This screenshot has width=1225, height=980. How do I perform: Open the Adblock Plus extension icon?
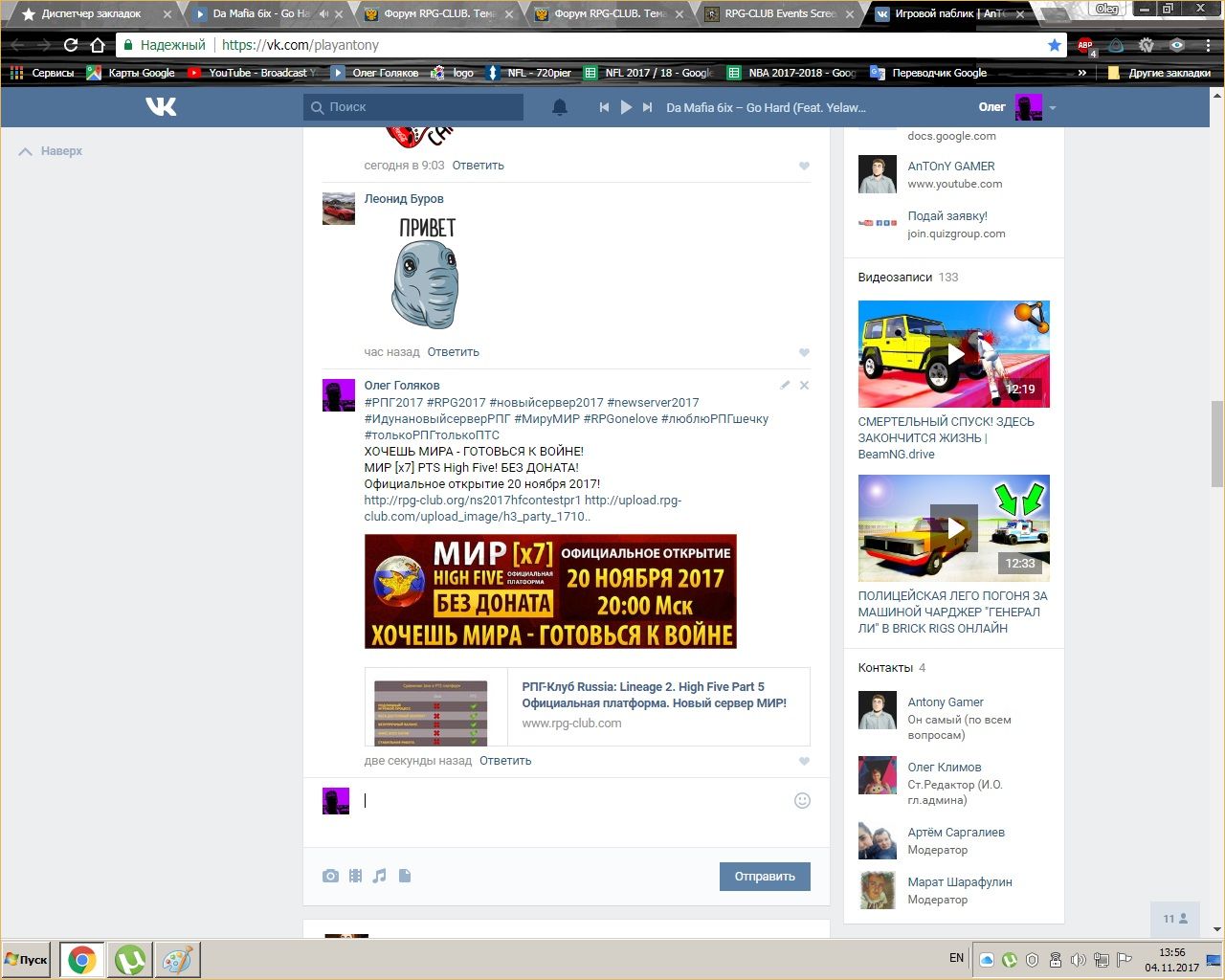click(1085, 45)
